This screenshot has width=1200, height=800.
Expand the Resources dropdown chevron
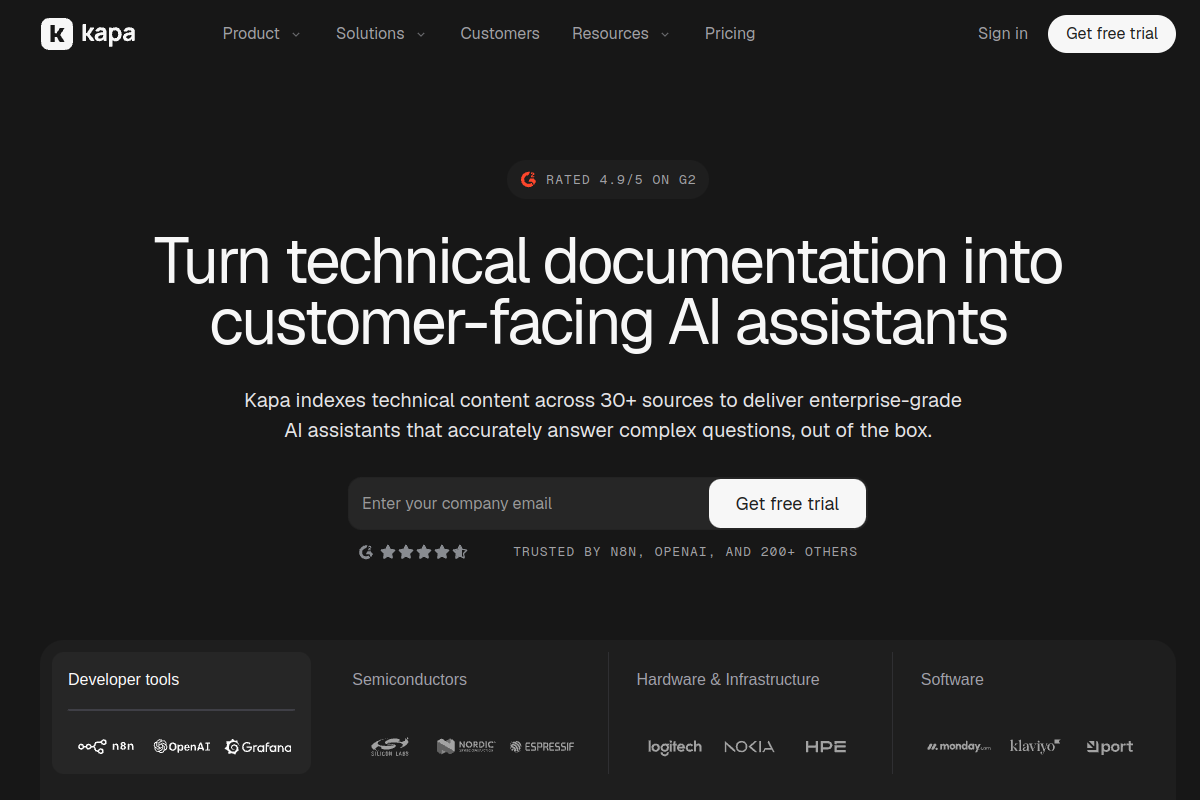point(665,34)
